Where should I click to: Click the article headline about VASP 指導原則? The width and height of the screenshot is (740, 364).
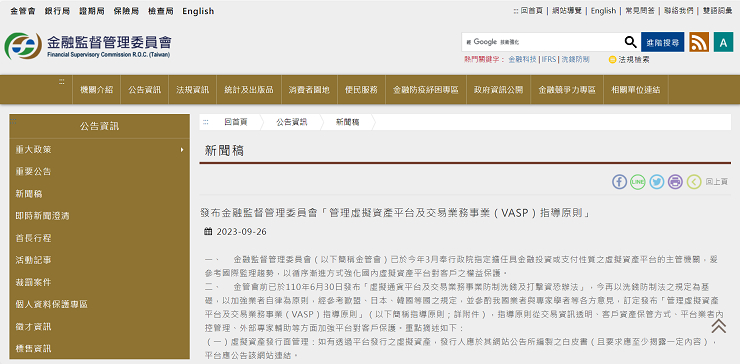(x=396, y=213)
